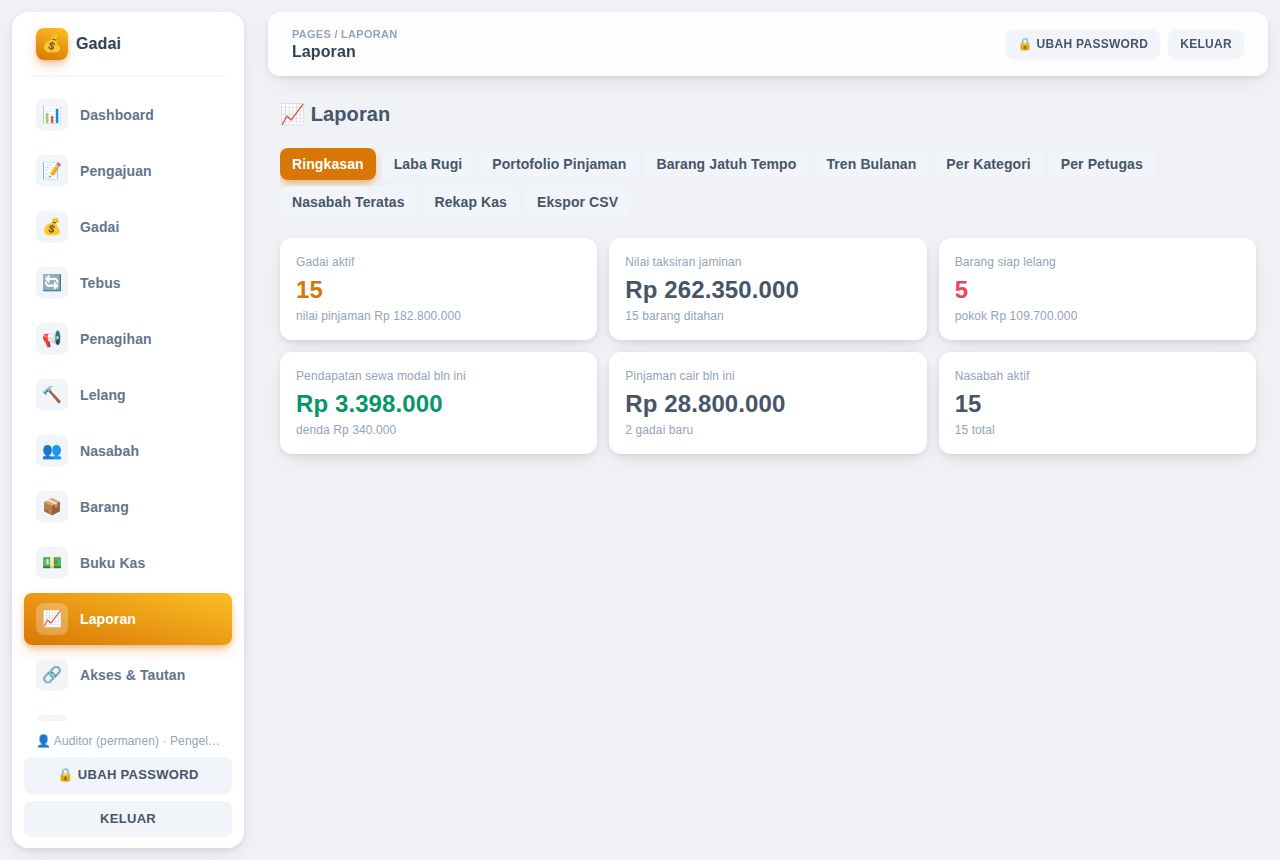Click the Gadai money bag logo icon
1280x860 pixels.
click(x=52, y=44)
